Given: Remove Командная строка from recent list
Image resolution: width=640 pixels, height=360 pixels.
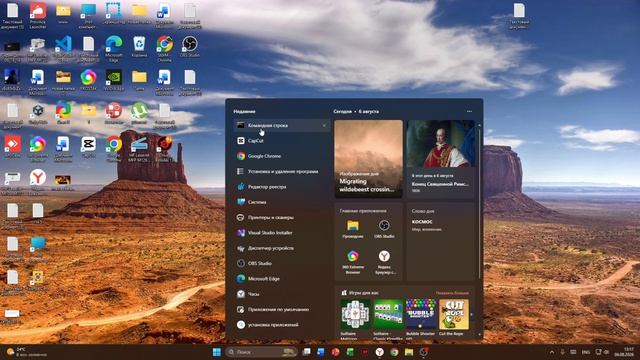Looking at the screenshot, I should coord(324,126).
